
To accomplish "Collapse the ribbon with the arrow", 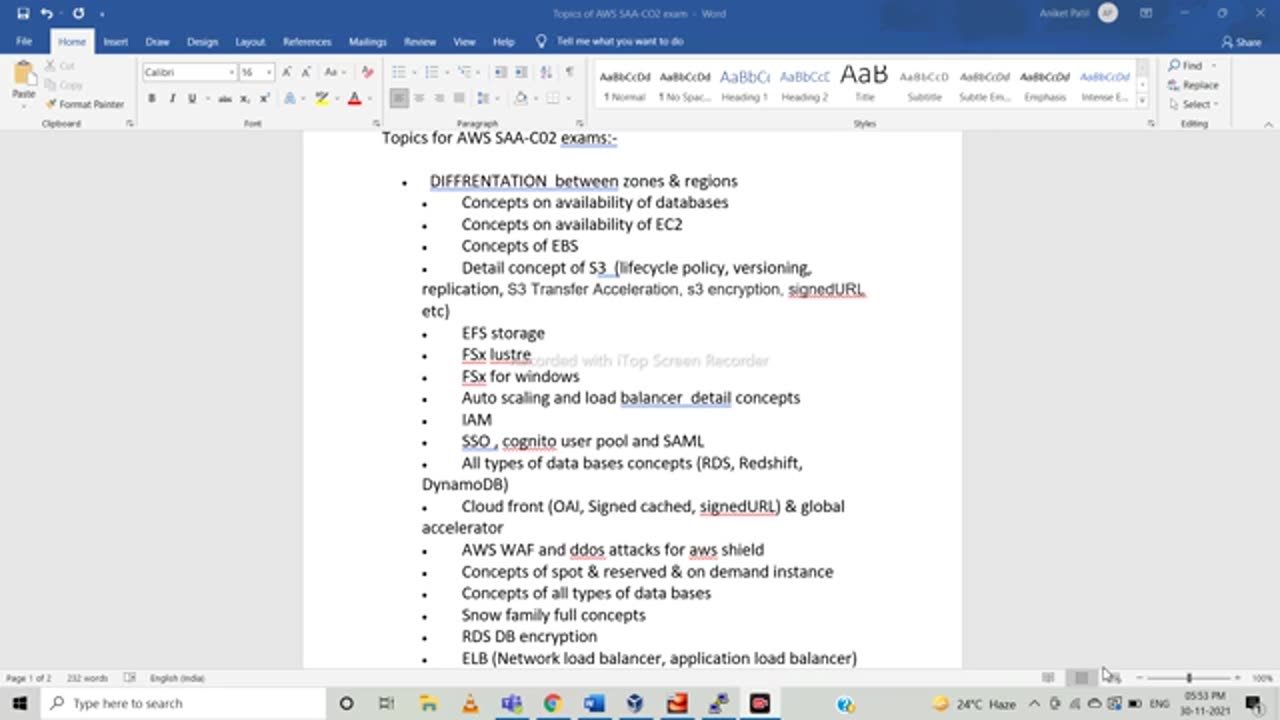I will click(1268, 123).
